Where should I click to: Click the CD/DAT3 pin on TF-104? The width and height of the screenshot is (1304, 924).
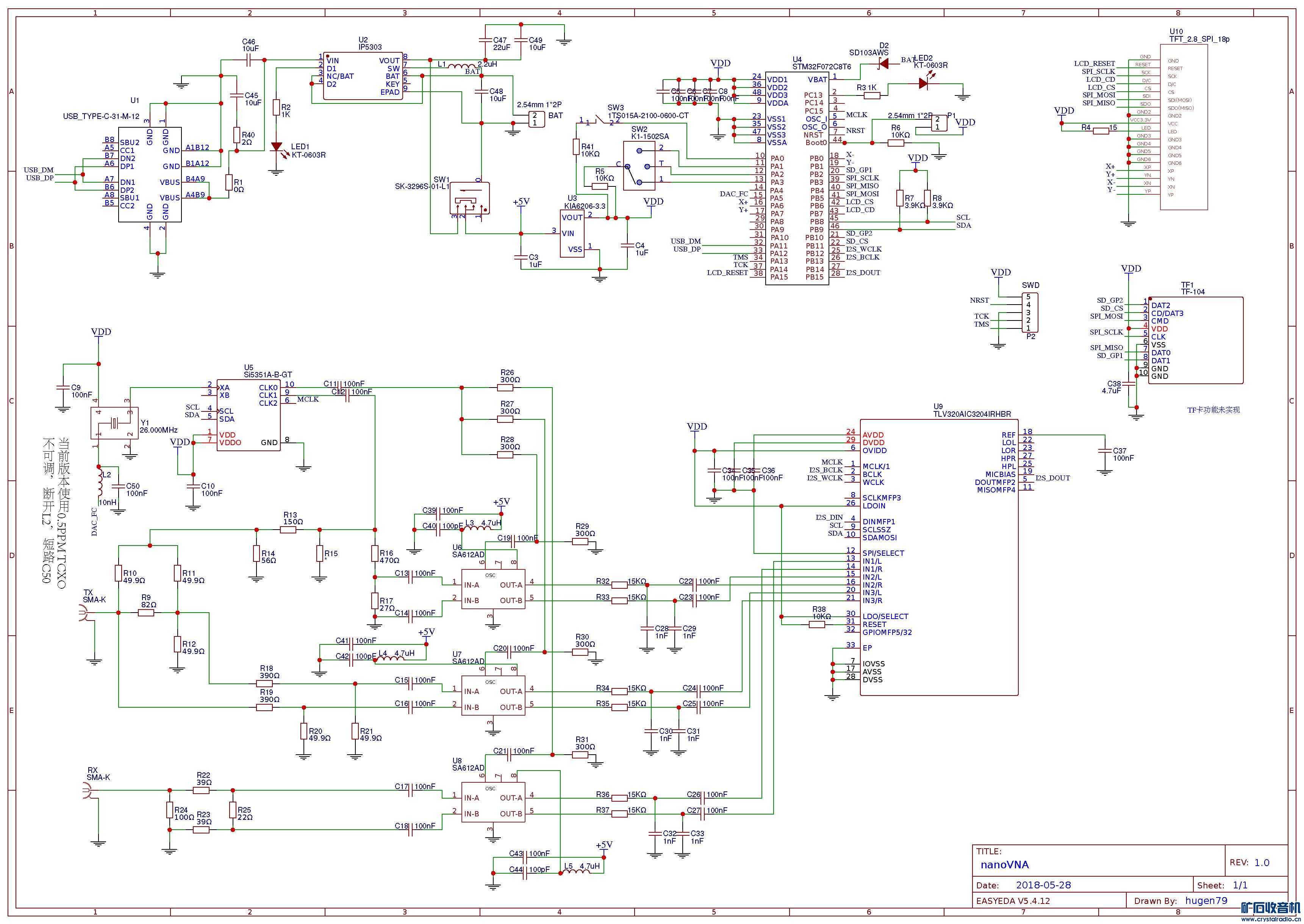click(x=1168, y=314)
